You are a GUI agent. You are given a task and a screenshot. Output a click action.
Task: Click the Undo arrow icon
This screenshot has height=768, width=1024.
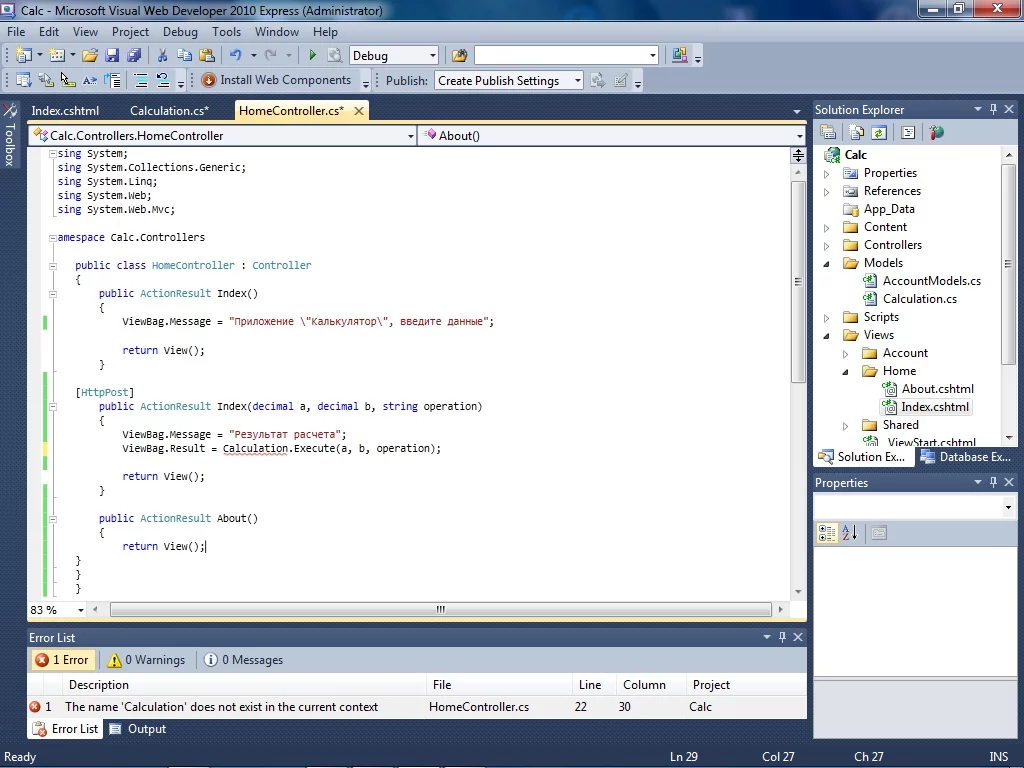(x=235, y=56)
